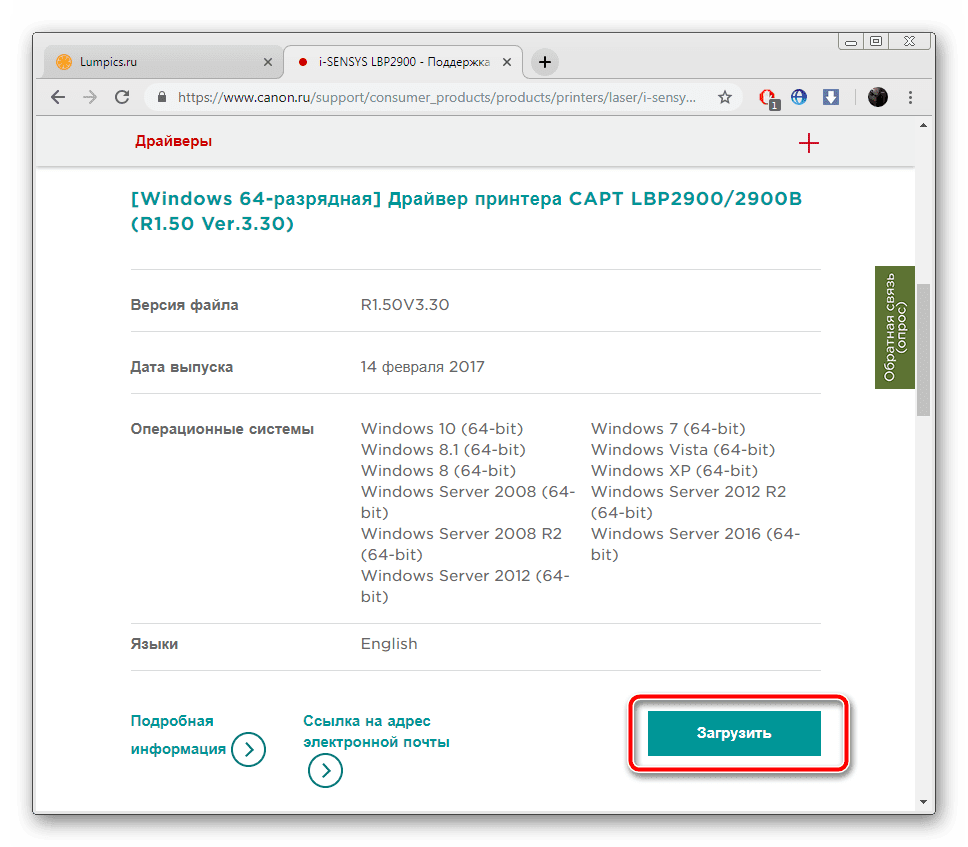The image size is (968, 847).
Task: Open the CAPT LBP2900/2900B driver title
Action: click(x=466, y=211)
